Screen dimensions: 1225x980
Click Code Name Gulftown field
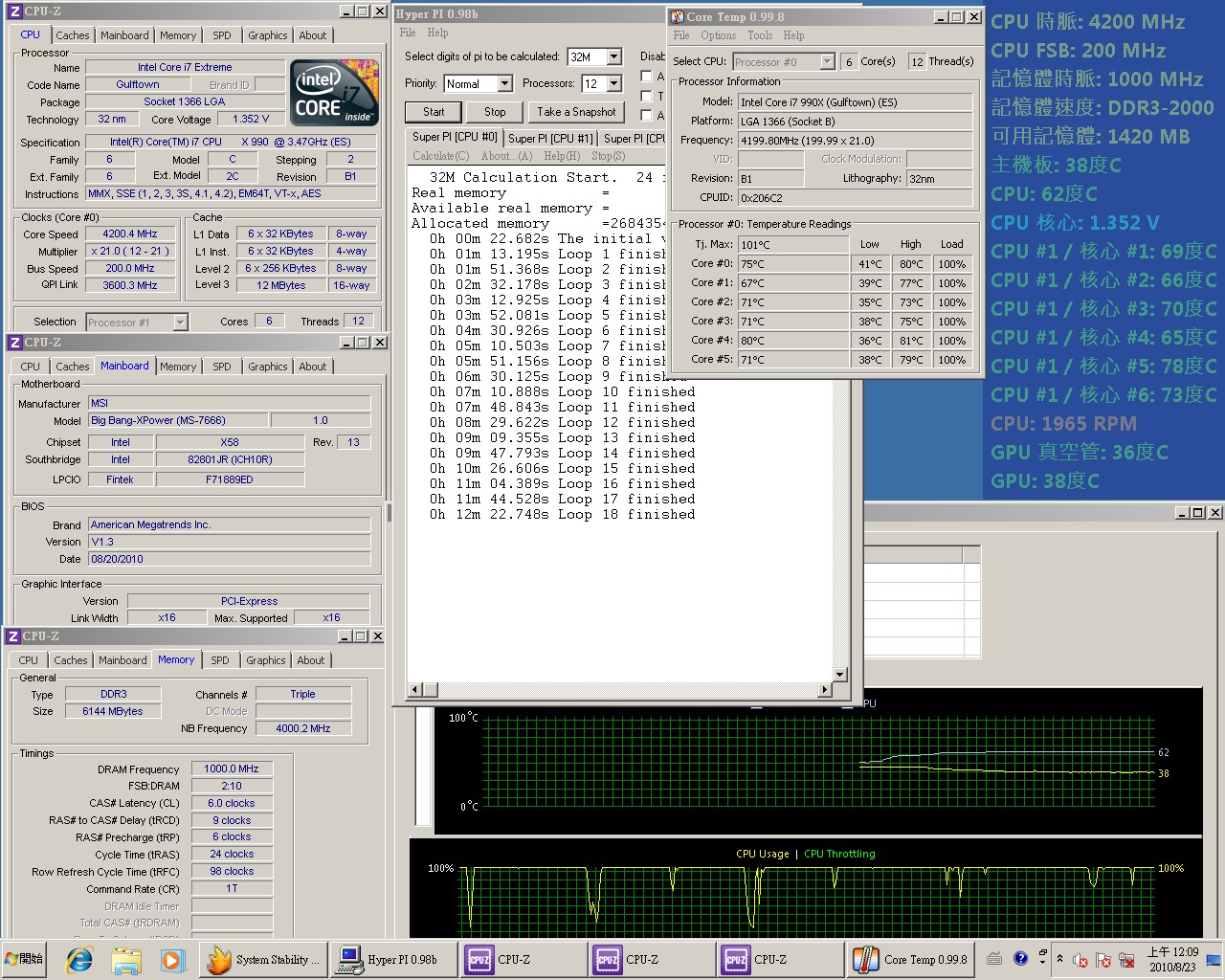pyautogui.click(x=138, y=84)
